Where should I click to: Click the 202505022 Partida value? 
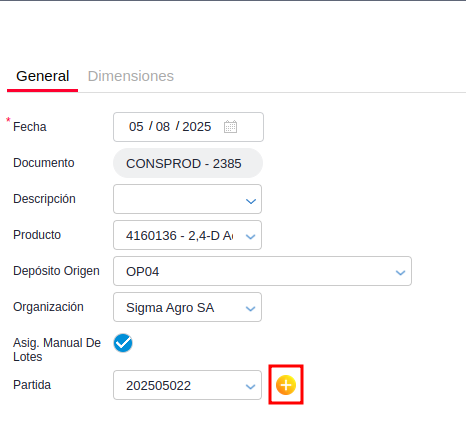tap(158, 386)
